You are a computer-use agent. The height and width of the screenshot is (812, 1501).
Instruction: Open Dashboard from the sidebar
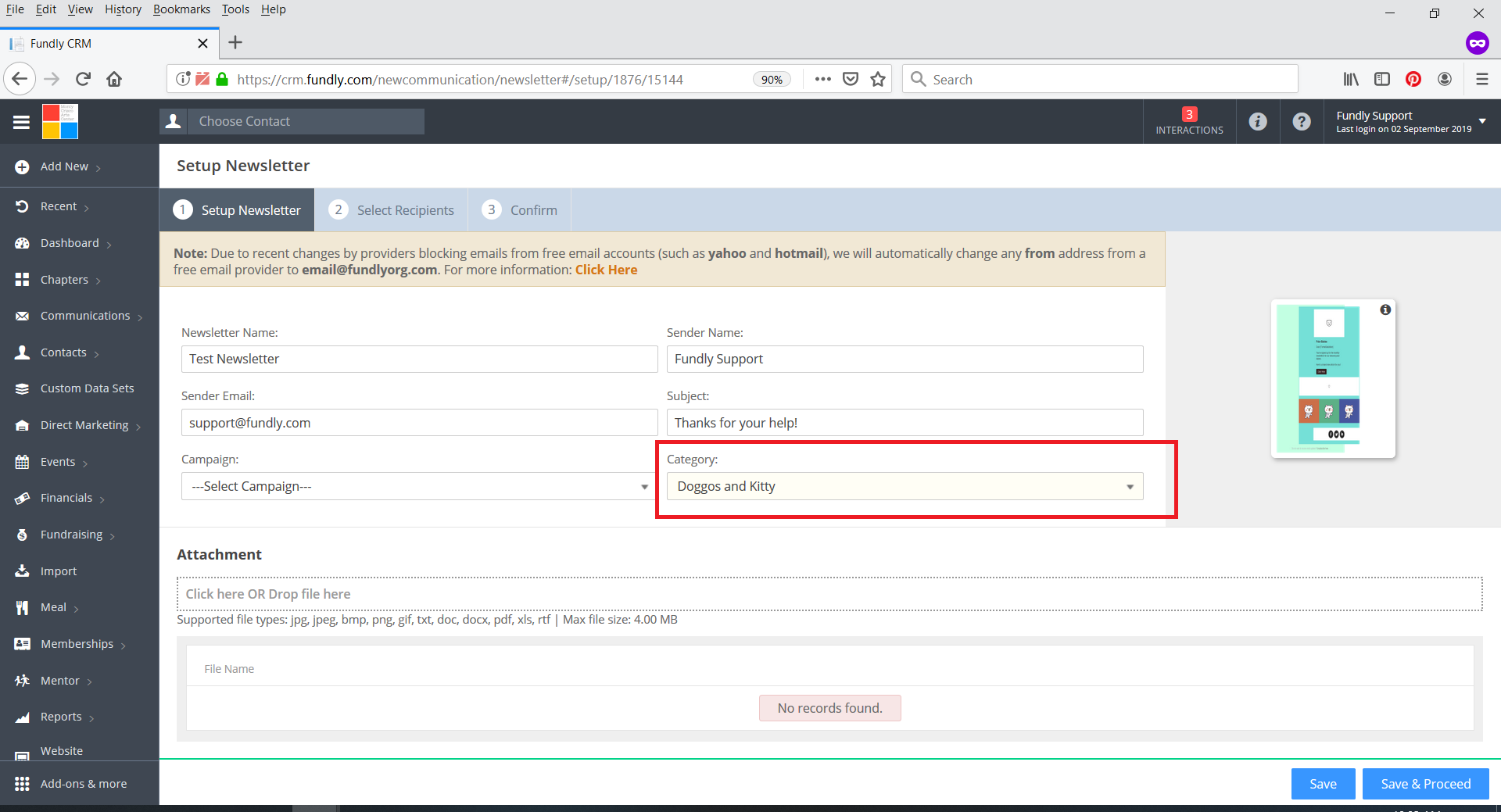point(70,243)
